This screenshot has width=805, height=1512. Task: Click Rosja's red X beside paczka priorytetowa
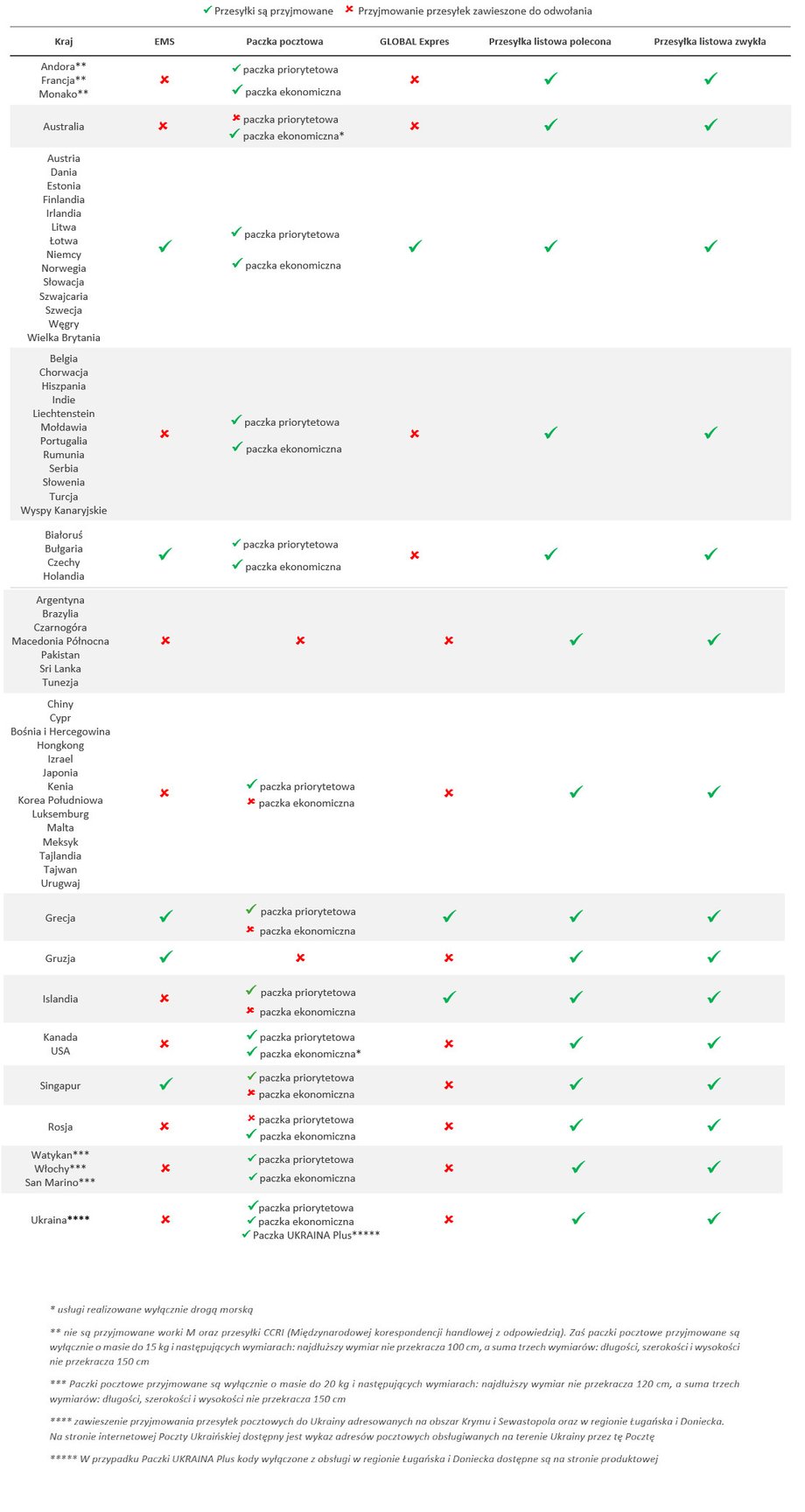click(251, 1118)
